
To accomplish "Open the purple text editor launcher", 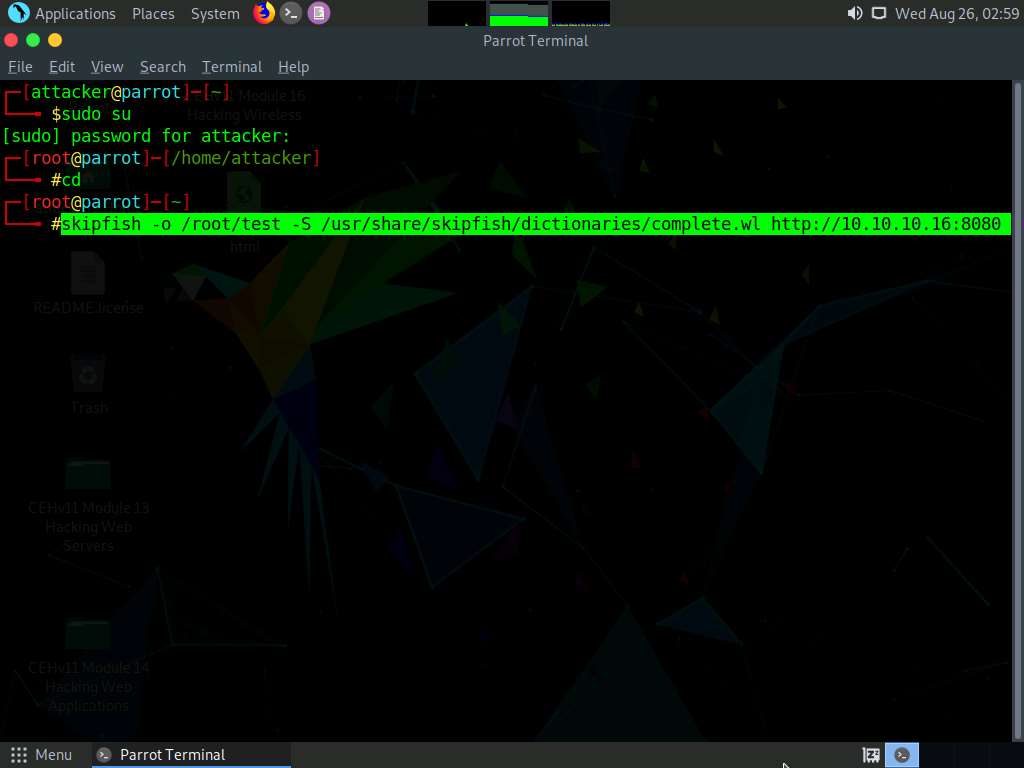I will pos(319,13).
